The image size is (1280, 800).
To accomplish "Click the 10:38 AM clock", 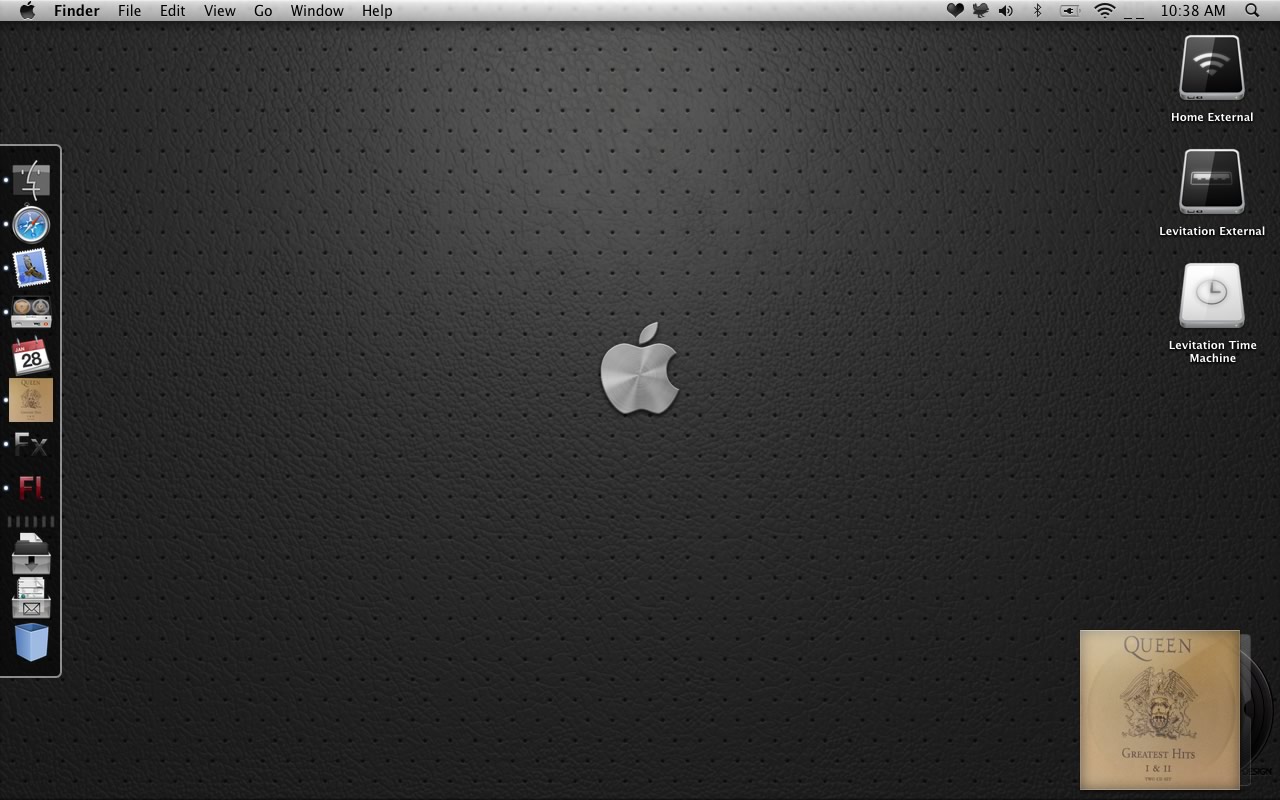I will point(1193,10).
